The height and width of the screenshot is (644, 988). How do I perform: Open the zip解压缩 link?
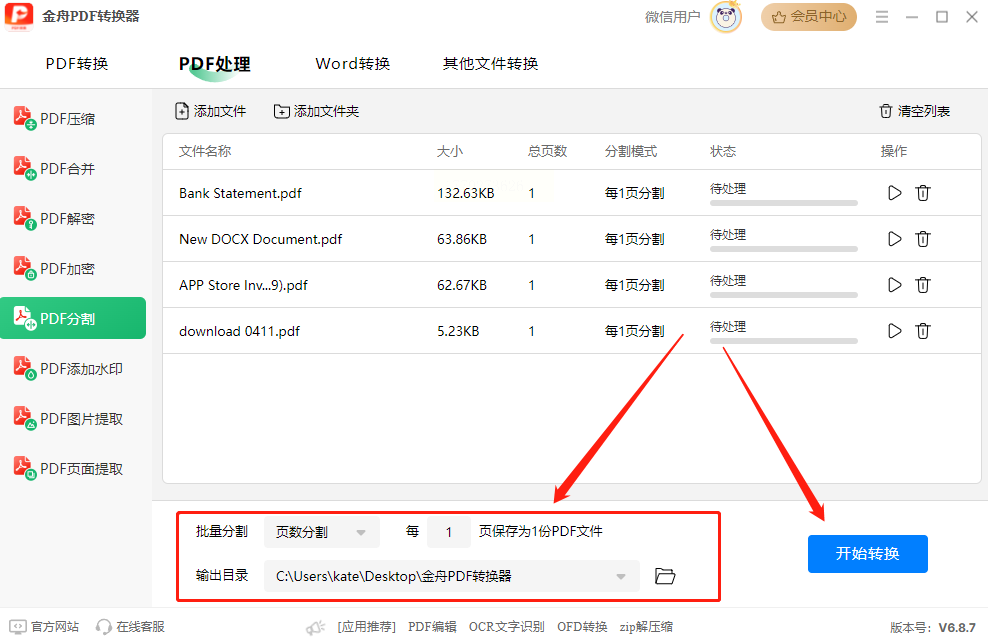pos(646,627)
